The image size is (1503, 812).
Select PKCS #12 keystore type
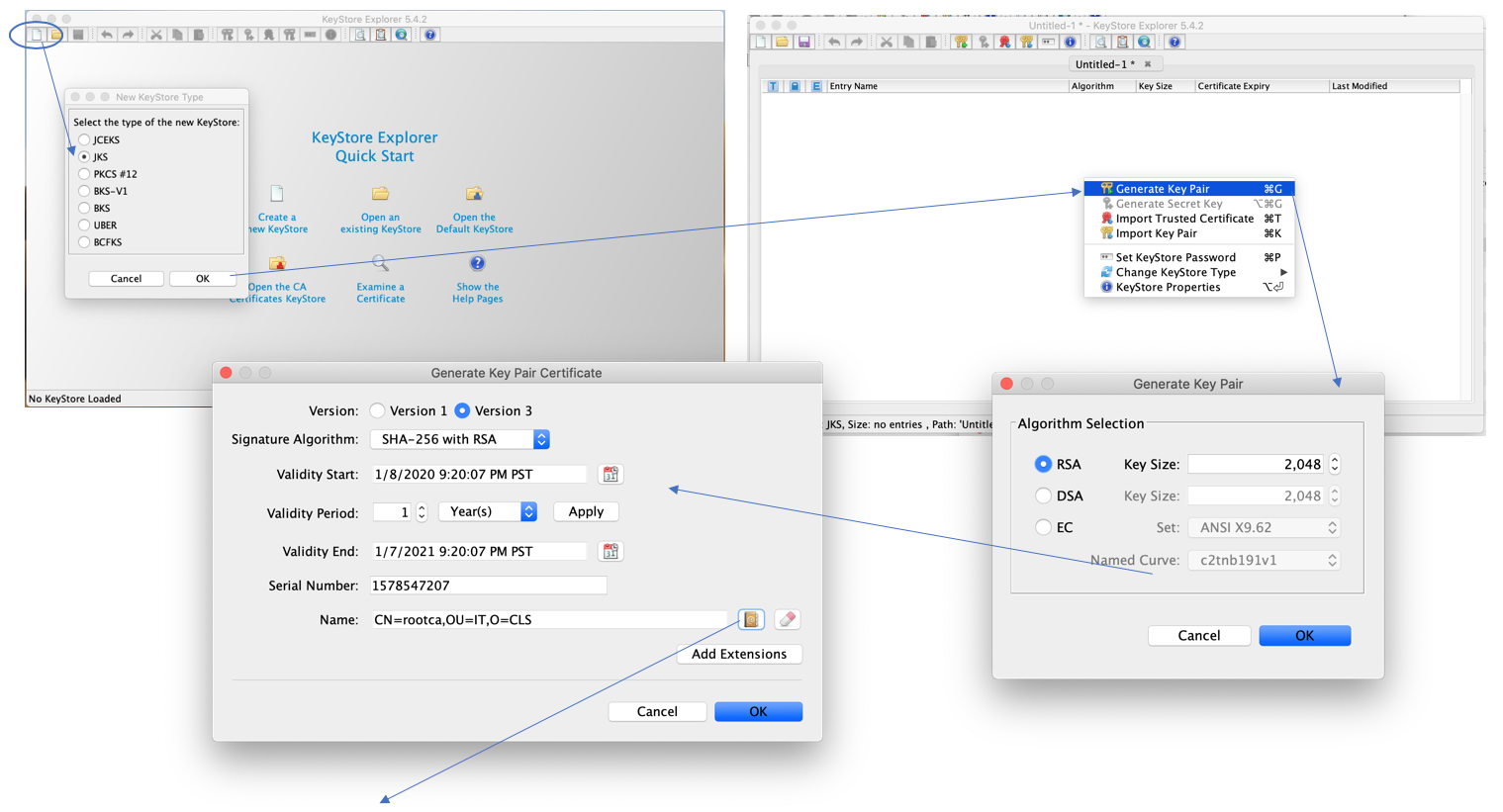(84, 174)
